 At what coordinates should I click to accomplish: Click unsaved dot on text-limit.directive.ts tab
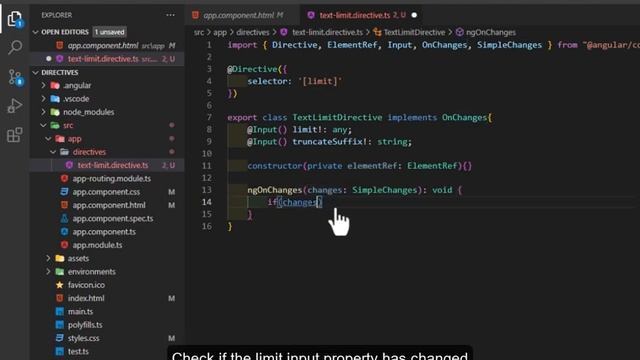pyautogui.click(x=414, y=16)
